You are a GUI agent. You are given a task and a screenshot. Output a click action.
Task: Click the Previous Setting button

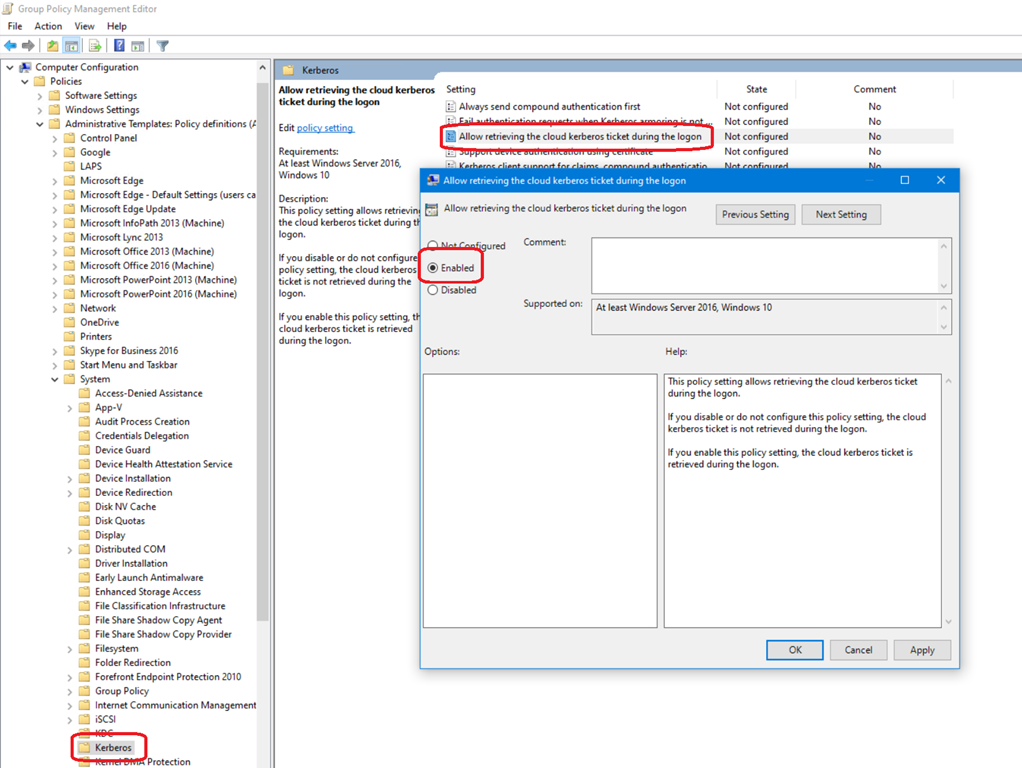click(755, 214)
